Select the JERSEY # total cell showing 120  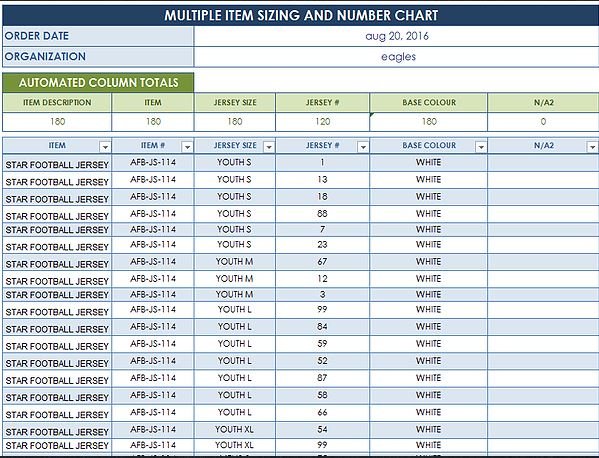322,122
